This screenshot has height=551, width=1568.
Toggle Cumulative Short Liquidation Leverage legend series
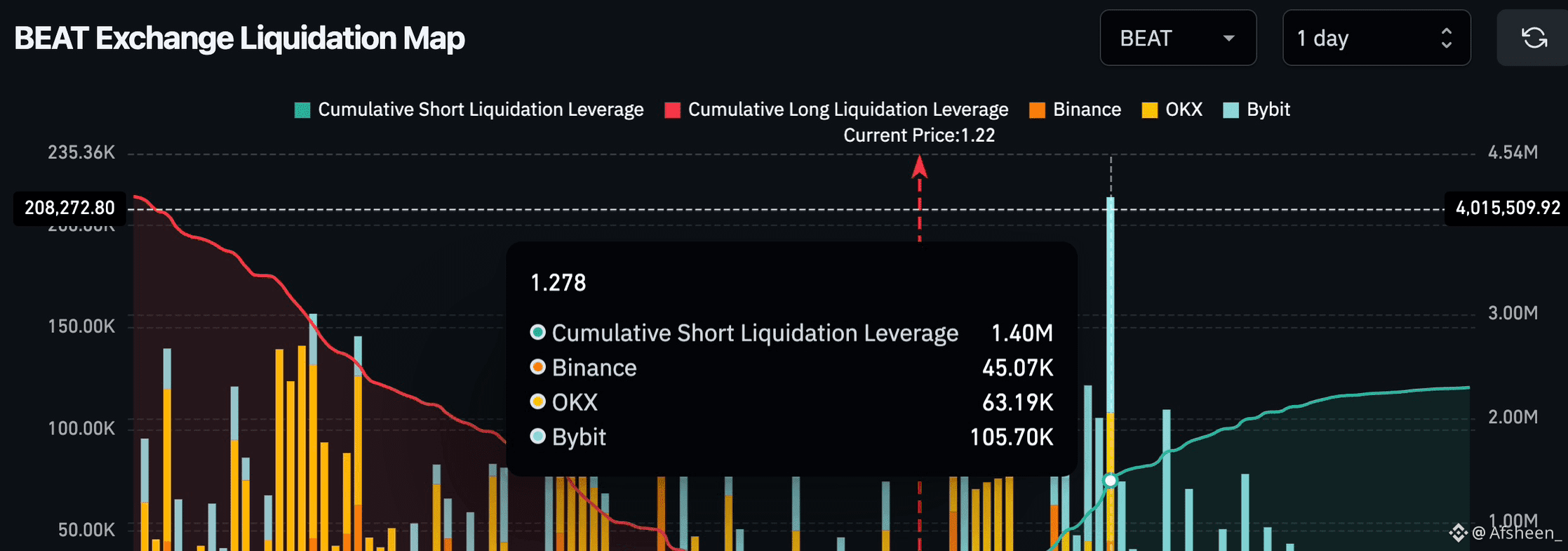(x=469, y=109)
